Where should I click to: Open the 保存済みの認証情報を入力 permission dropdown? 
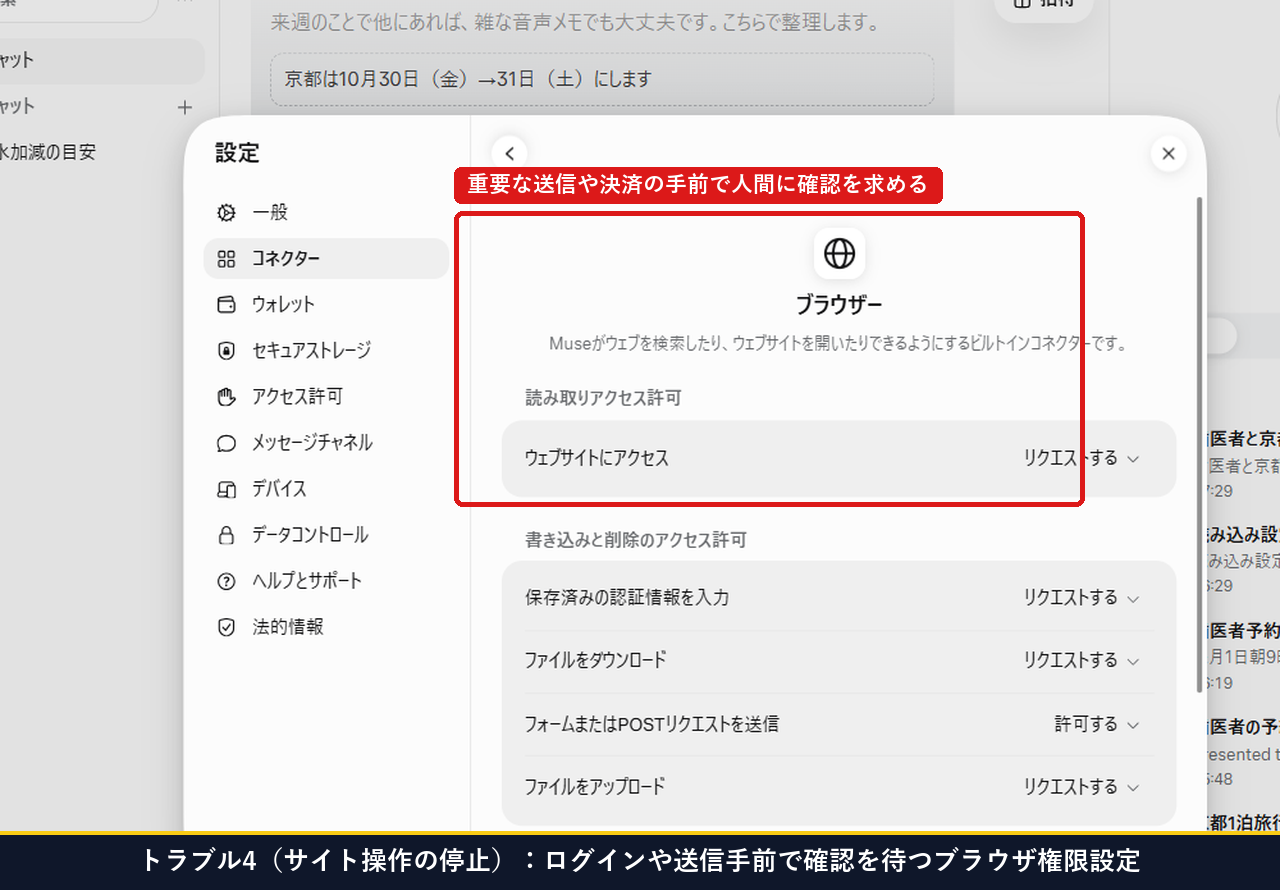click(x=1081, y=598)
